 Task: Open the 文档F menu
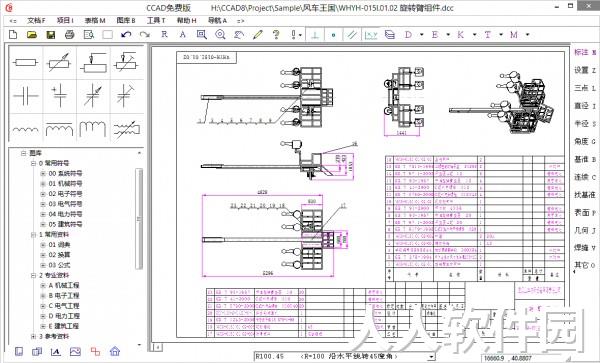tap(36, 21)
